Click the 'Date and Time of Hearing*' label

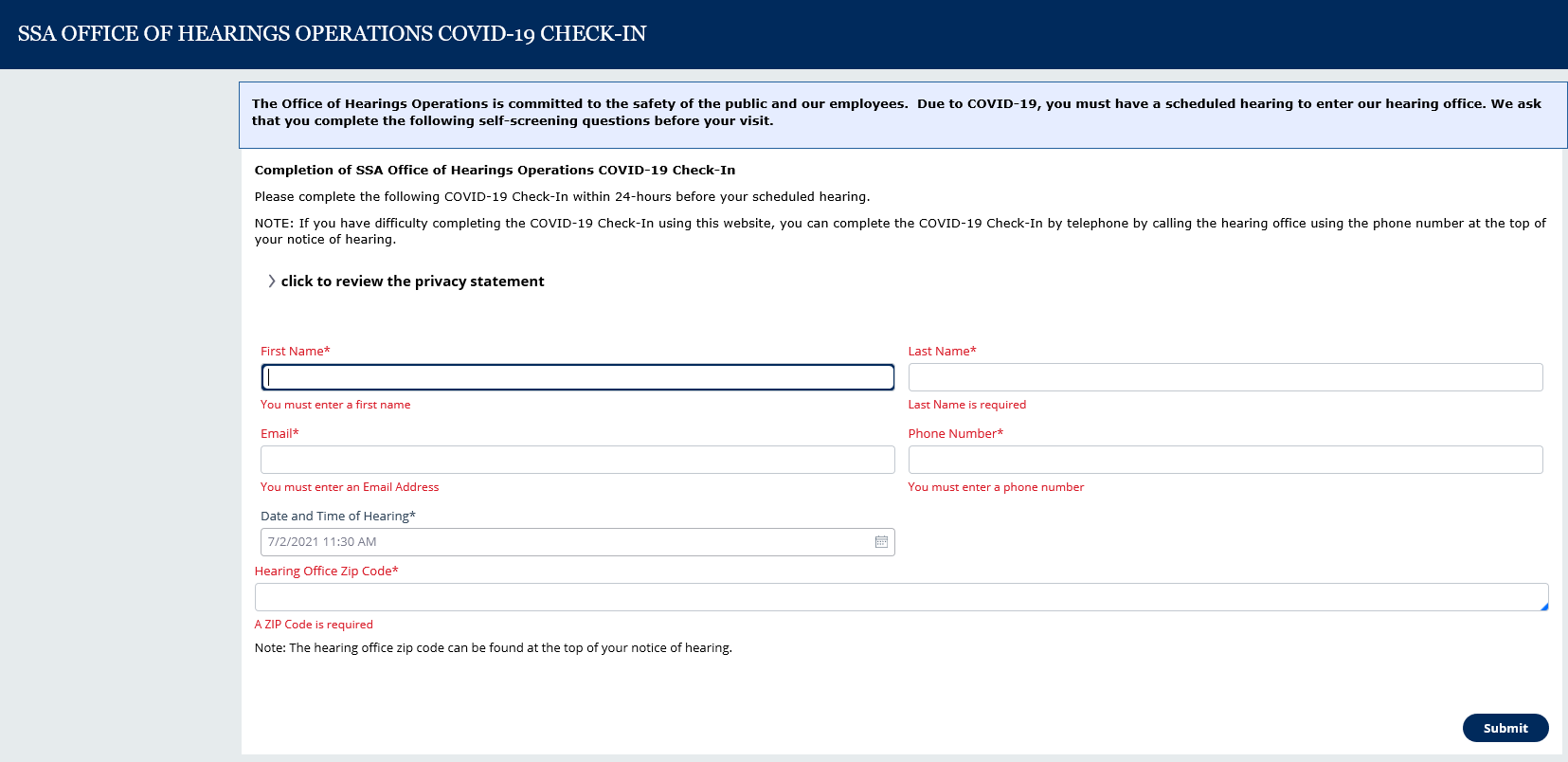tap(337, 517)
